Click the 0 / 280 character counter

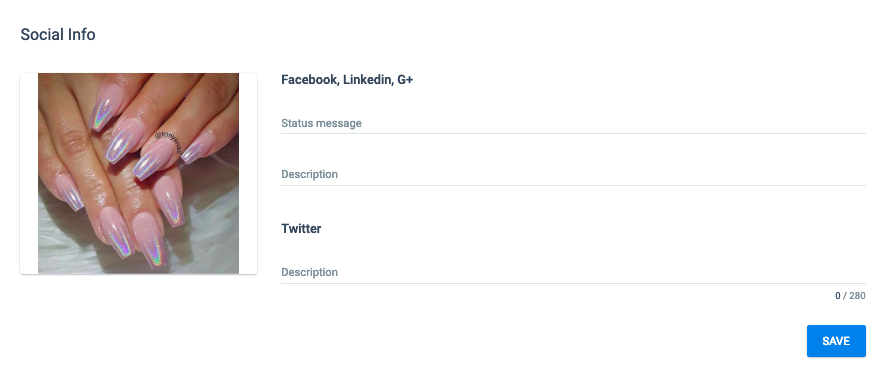tap(850, 295)
